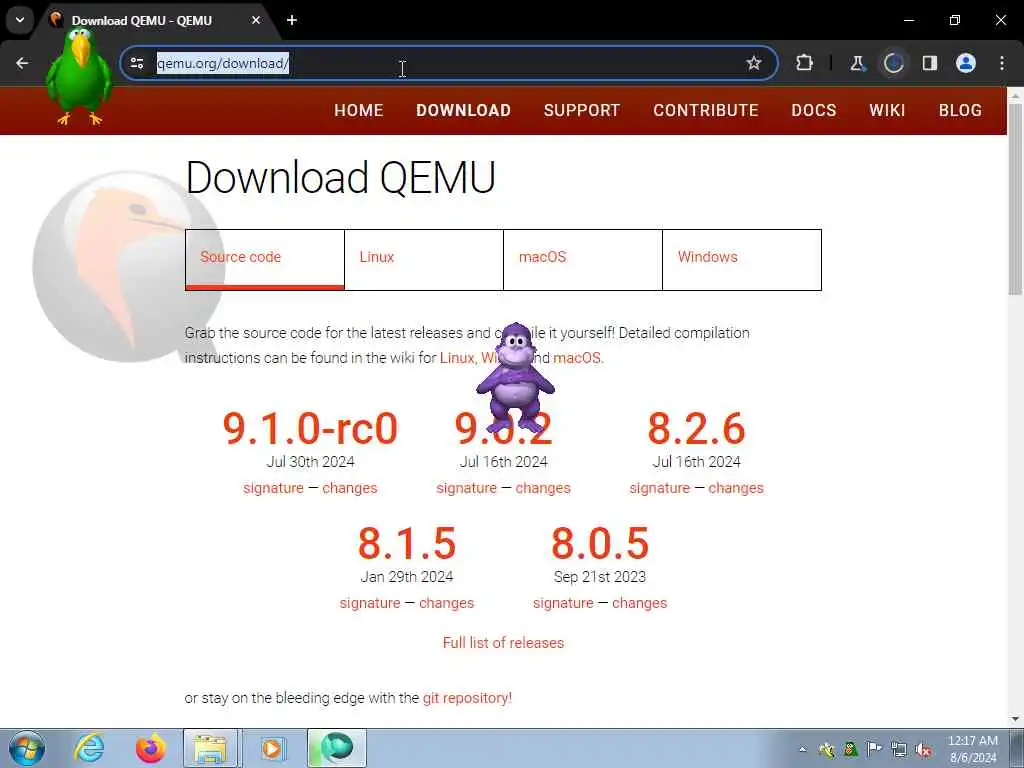Open the Linux compilation instructions link

point(456,358)
